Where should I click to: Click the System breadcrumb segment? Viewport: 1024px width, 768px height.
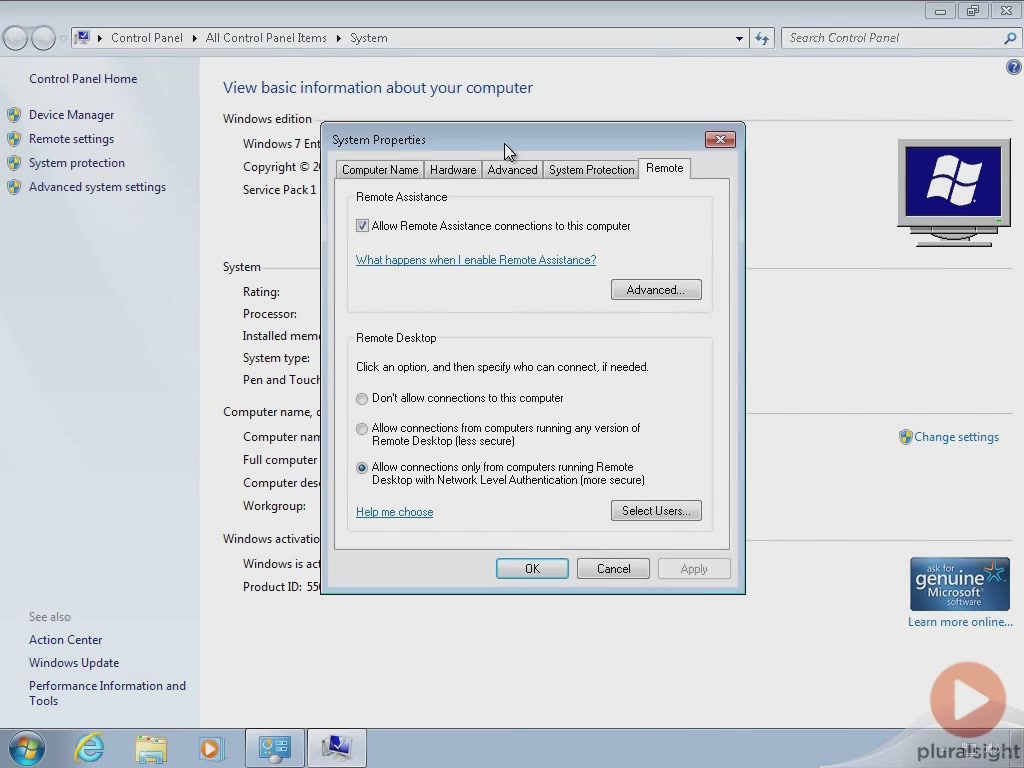click(x=369, y=38)
